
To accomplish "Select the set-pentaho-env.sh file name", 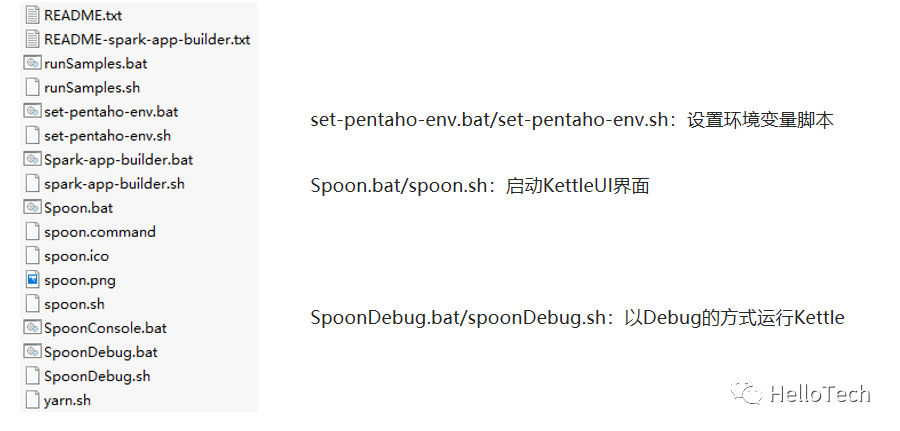I will pos(108,136).
